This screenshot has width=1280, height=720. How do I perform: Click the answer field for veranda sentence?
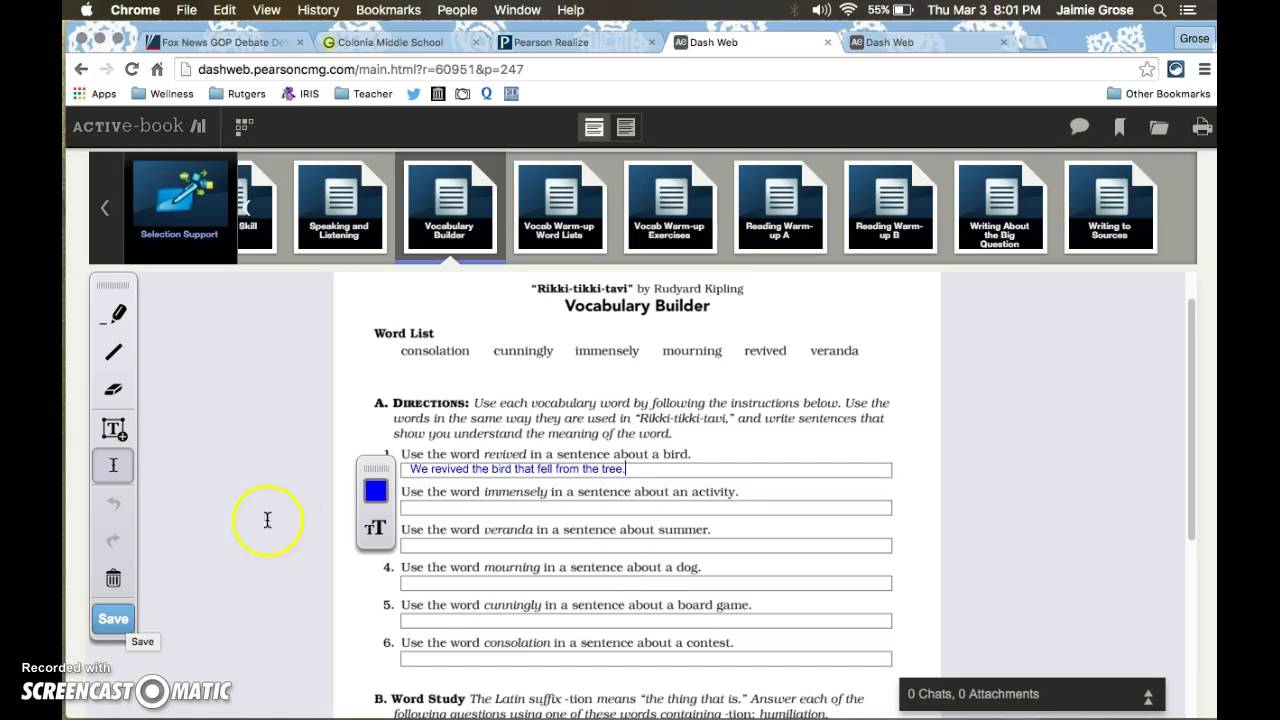pos(646,546)
